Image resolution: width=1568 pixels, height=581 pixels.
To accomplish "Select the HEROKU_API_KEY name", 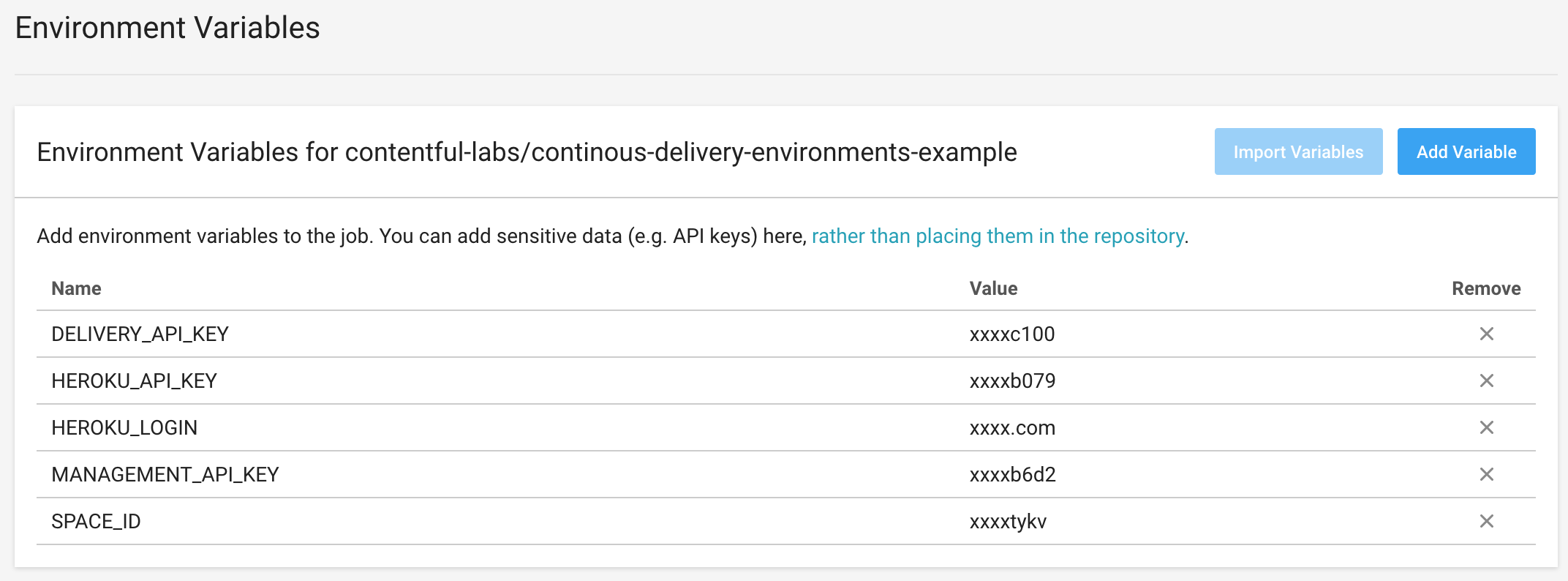I will point(134,381).
